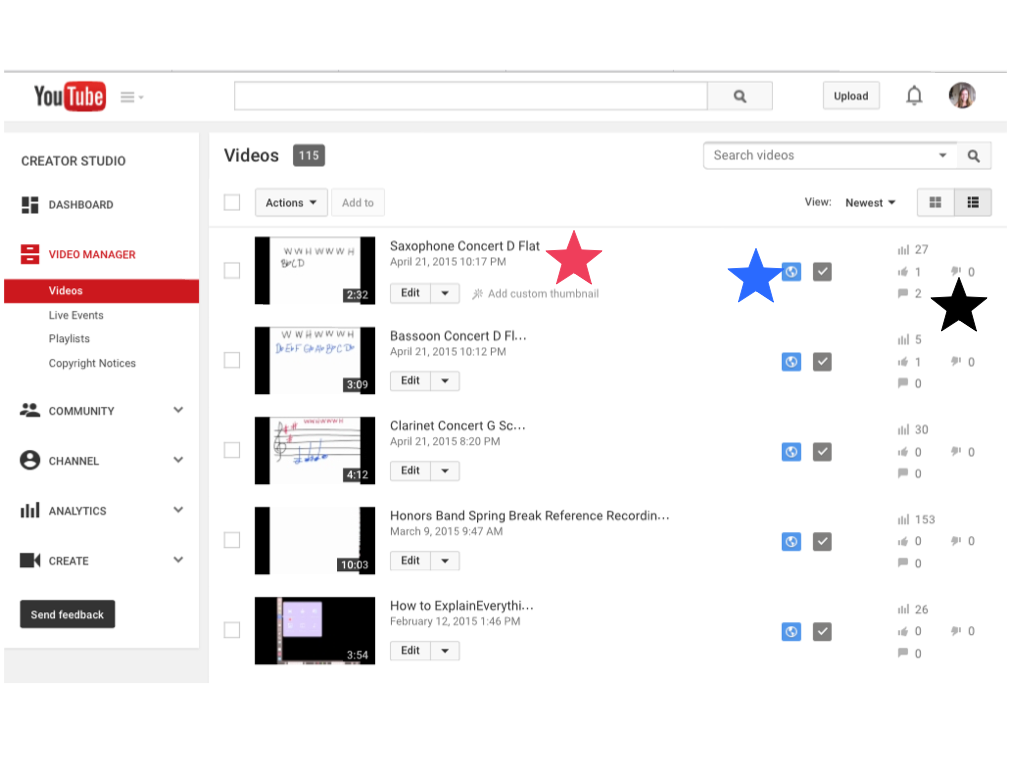Switch to list view layout
The image size is (1024, 768).
[973, 202]
